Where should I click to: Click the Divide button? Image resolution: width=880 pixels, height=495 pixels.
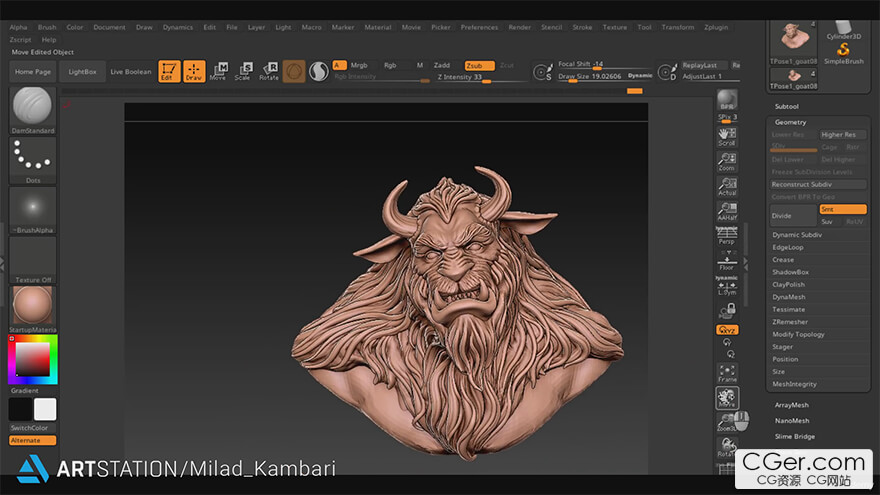[794, 216]
